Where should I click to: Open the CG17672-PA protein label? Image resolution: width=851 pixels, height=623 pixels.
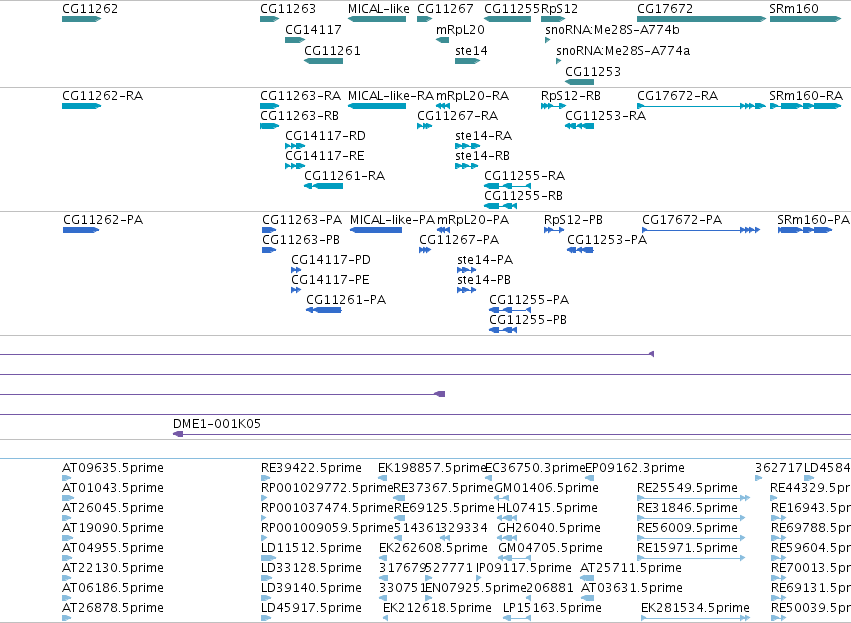tap(682, 220)
